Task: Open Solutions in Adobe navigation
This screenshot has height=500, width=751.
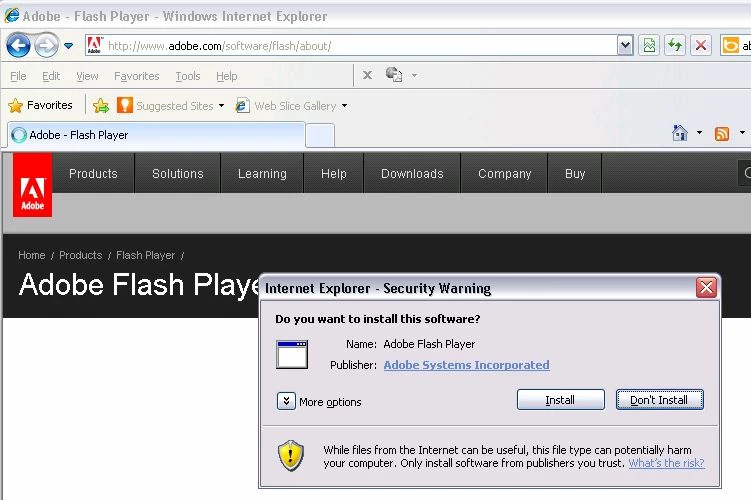Action: click(x=178, y=173)
